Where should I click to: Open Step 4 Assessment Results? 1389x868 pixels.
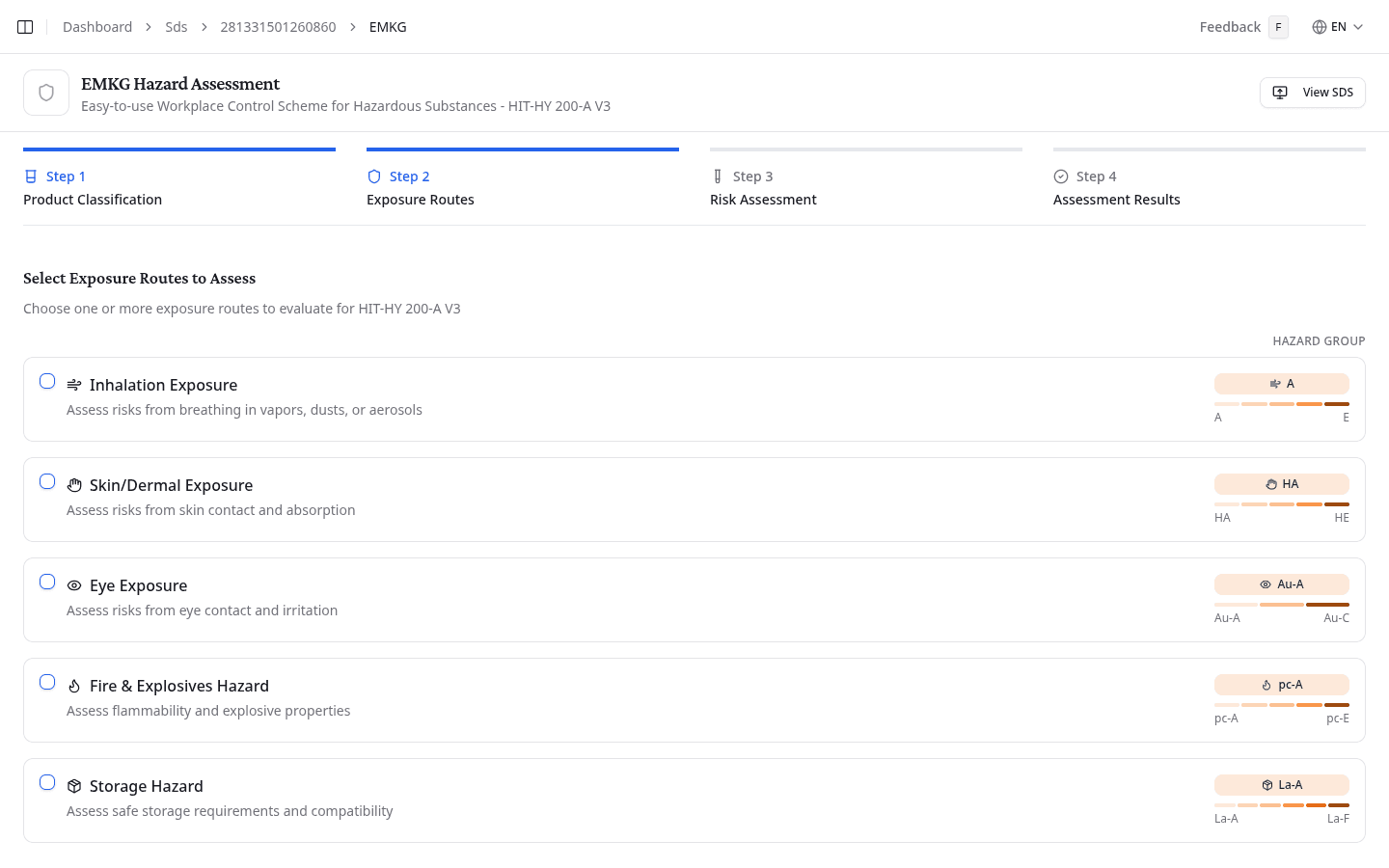pos(1116,188)
